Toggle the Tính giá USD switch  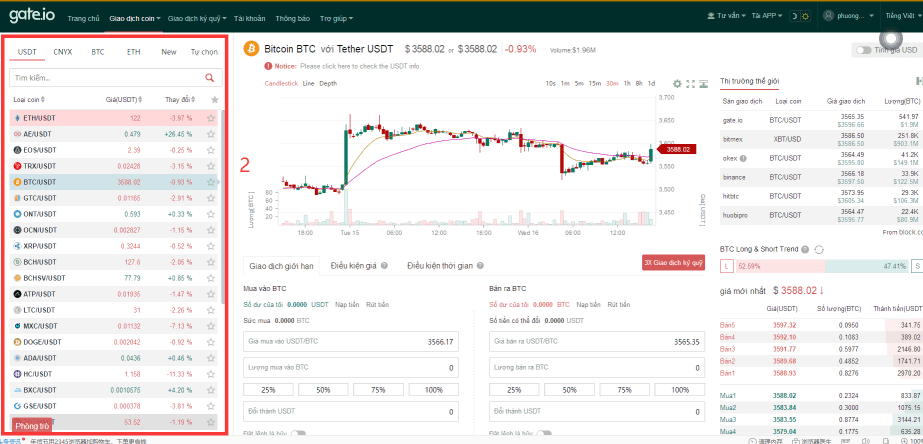(864, 50)
